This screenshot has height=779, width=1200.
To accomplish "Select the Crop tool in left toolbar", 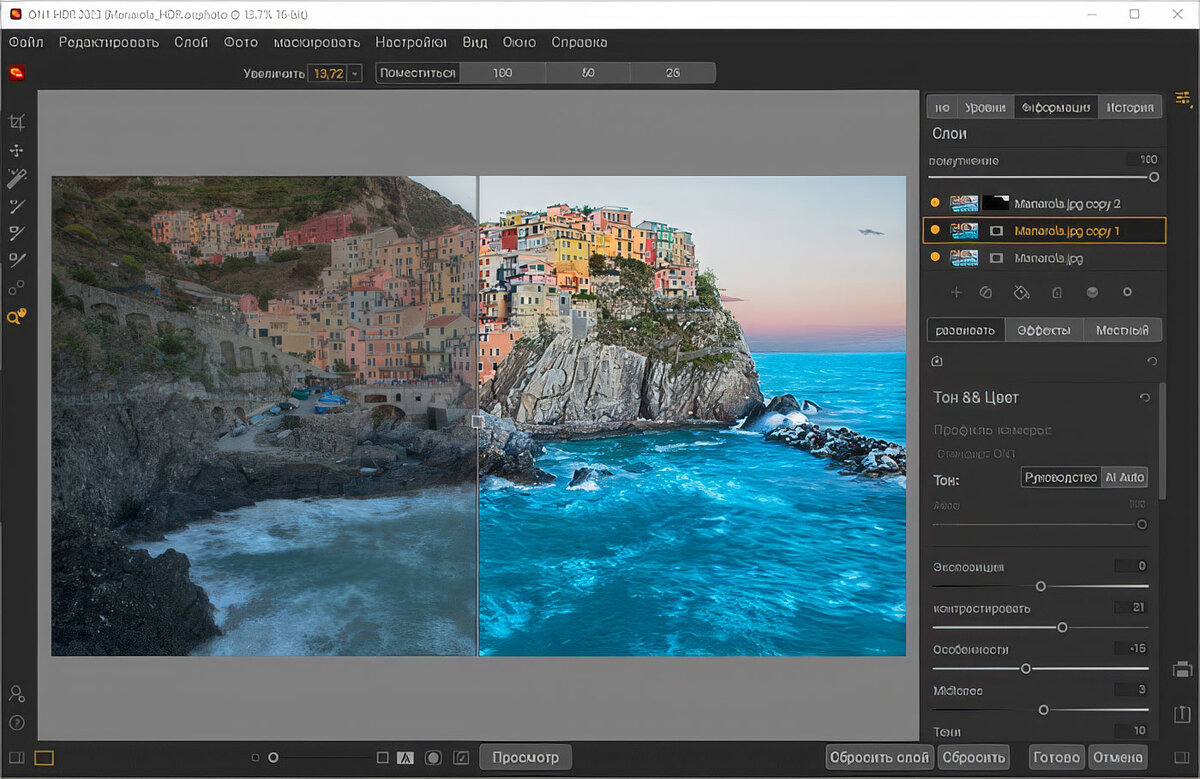I will [x=16, y=122].
